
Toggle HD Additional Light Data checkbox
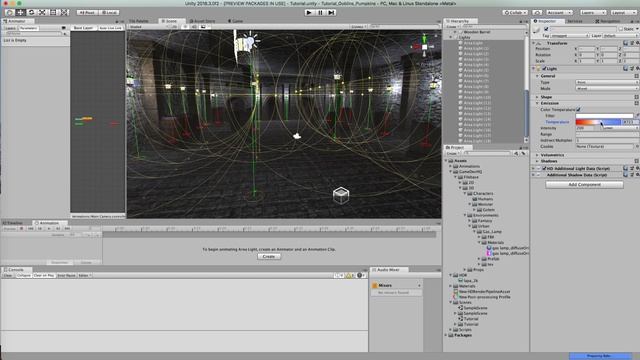click(x=544, y=168)
